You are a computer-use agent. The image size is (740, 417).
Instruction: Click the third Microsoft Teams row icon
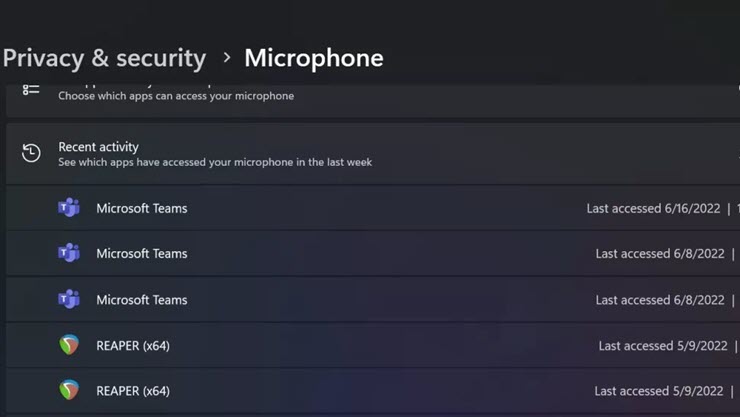pos(68,299)
